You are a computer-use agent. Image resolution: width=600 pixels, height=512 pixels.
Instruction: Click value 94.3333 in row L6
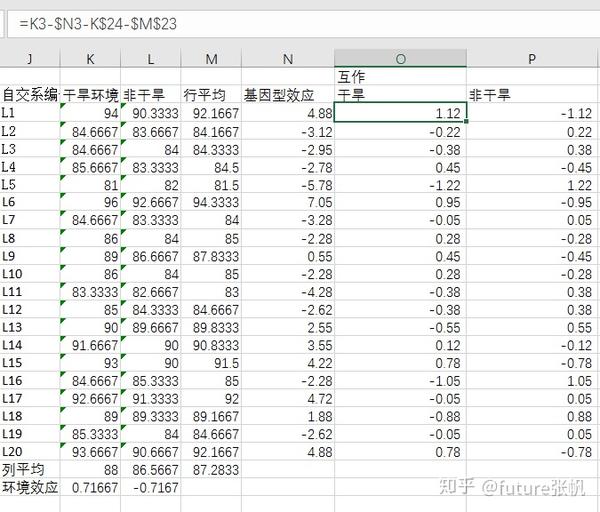click(x=211, y=202)
